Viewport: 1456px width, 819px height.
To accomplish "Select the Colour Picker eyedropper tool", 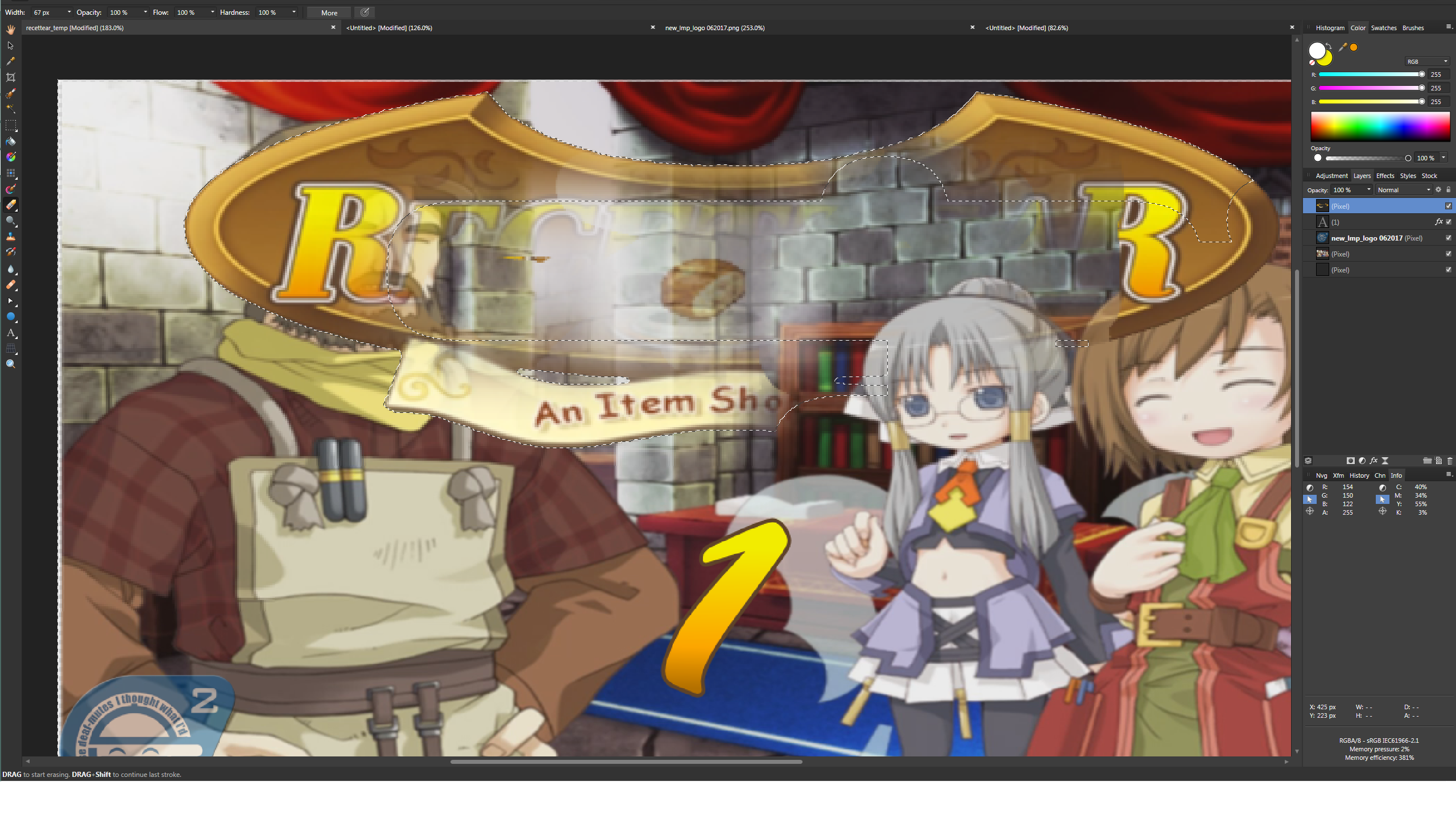I will [x=11, y=61].
